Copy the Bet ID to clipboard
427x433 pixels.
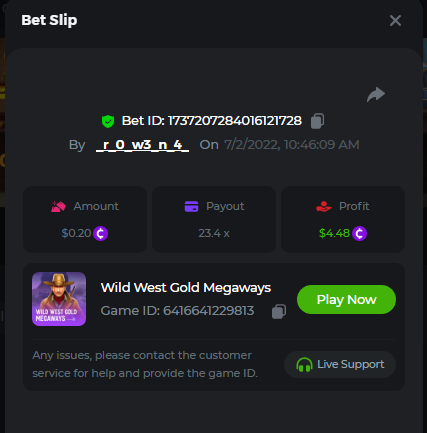click(317, 121)
